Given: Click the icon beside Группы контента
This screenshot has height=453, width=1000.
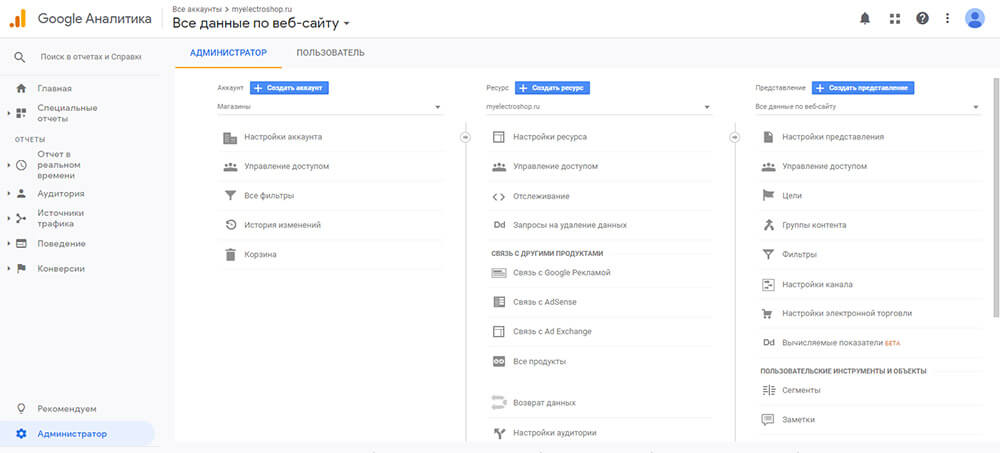Looking at the screenshot, I should point(768,225).
